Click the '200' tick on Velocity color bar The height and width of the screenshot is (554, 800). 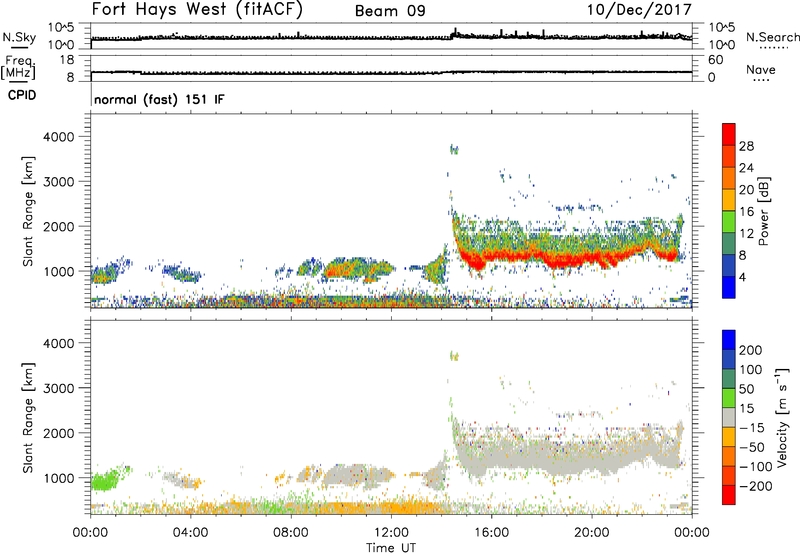point(751,350)
